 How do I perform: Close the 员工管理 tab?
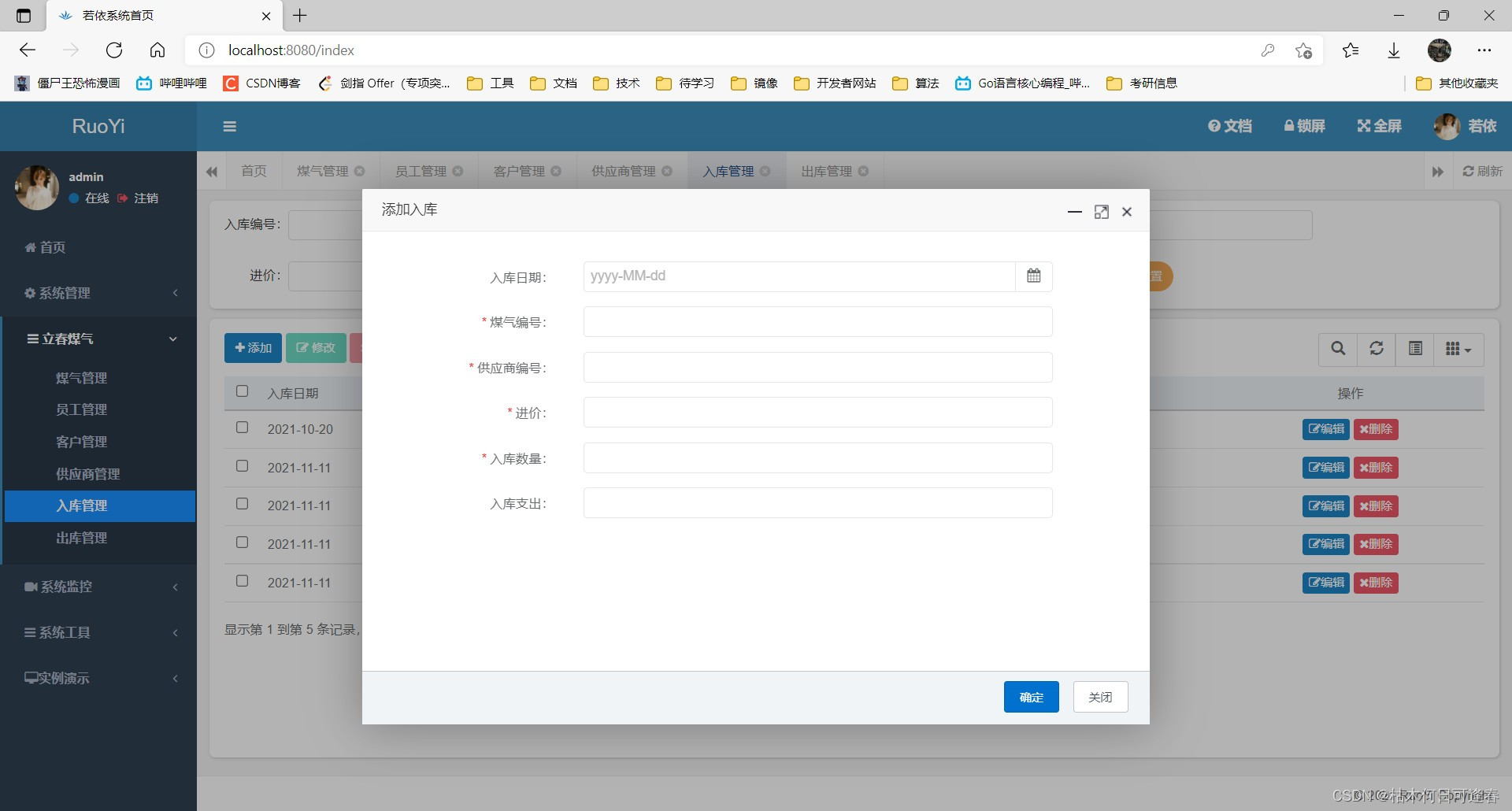(458, 171)
